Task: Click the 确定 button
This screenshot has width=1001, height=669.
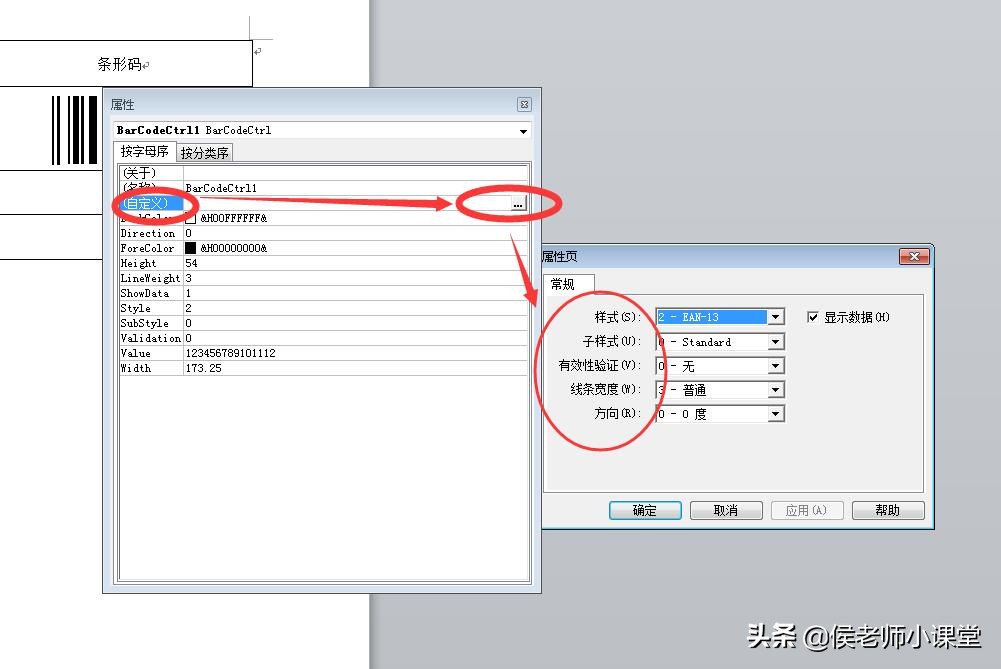Action: click(645, 510)
